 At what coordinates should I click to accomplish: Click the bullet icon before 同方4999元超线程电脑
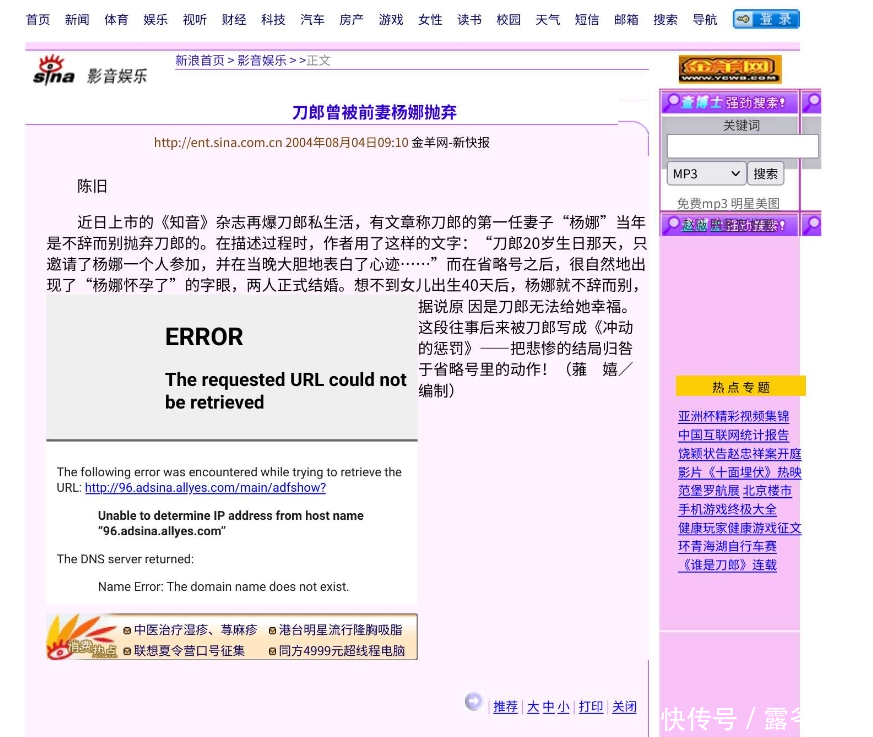click(272, 651)
